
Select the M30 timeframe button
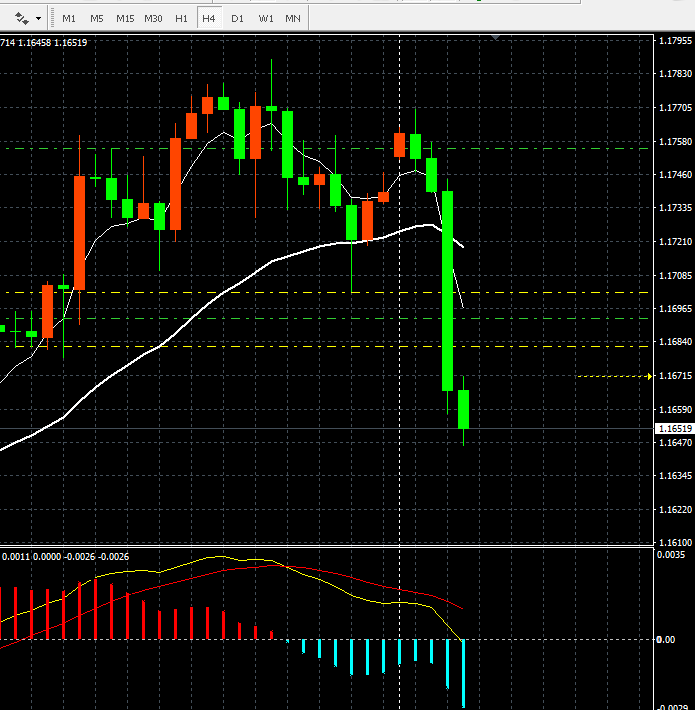(153, 19)
